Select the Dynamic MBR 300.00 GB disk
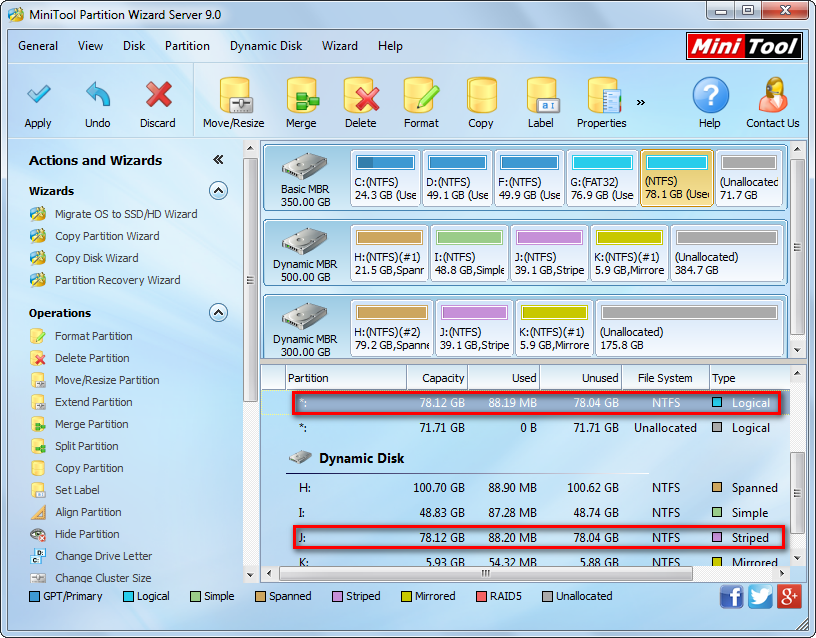The height and width of the screenshot is (638, 816). click(305, 328)
